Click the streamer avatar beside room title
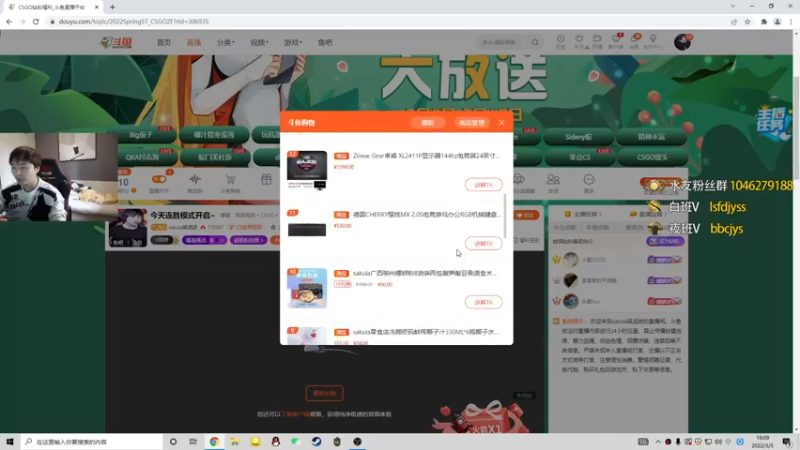 [x=128, y=228]
